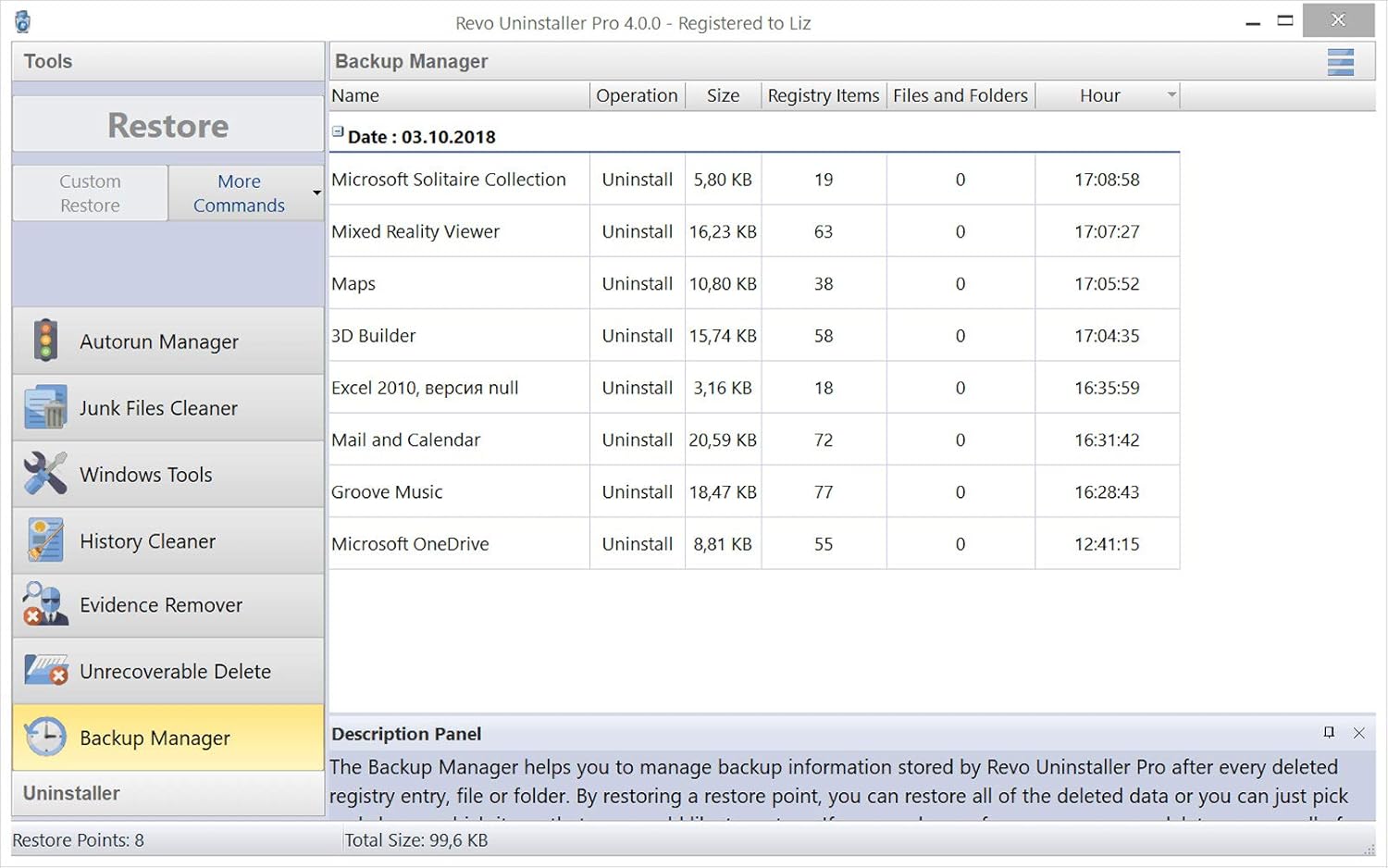Pin the Description Panel
1388x868 pixels.
[x=1329, y=733]
